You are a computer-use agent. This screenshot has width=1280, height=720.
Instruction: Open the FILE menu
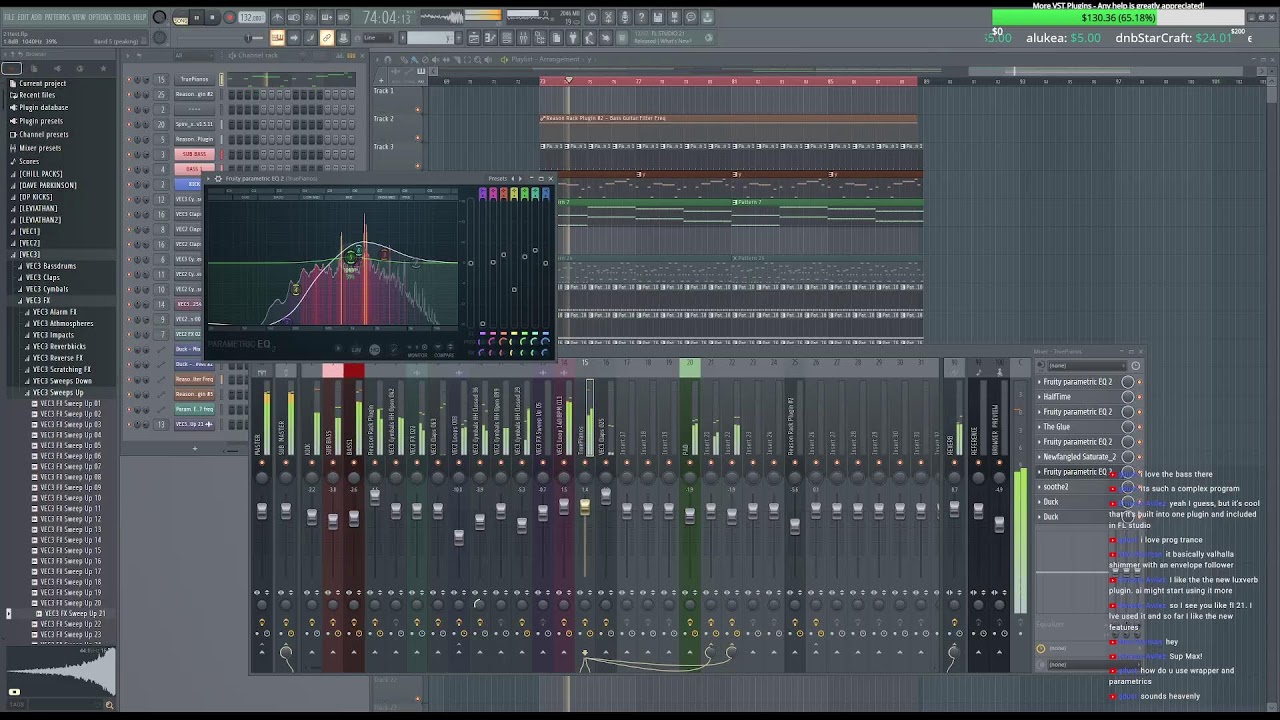9,17
